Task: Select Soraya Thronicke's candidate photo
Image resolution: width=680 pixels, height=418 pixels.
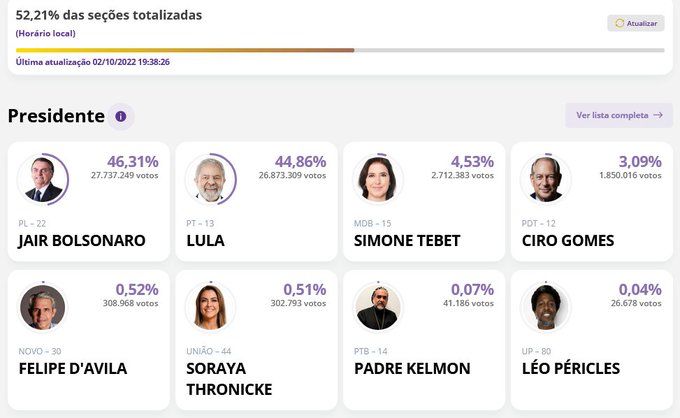Action: pyautogui.click(x=210, y=307)
